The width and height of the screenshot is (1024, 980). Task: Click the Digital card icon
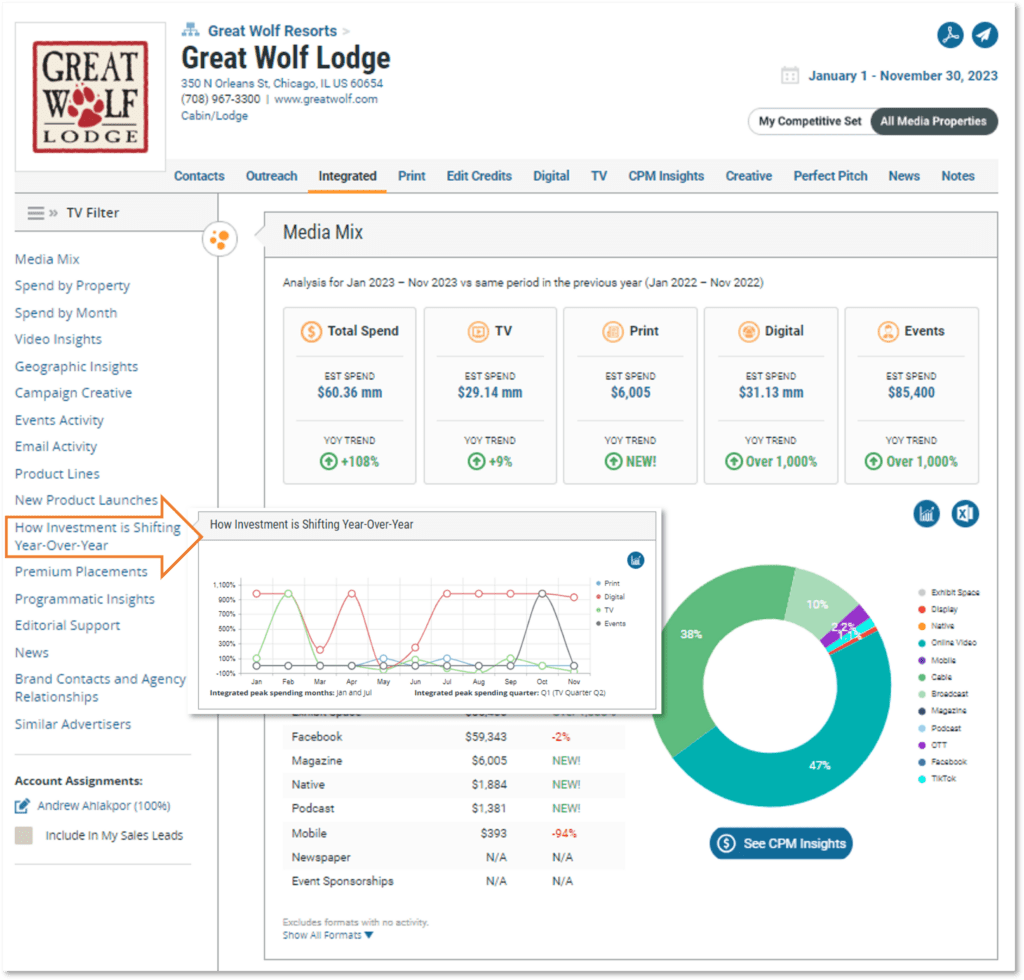748,332
